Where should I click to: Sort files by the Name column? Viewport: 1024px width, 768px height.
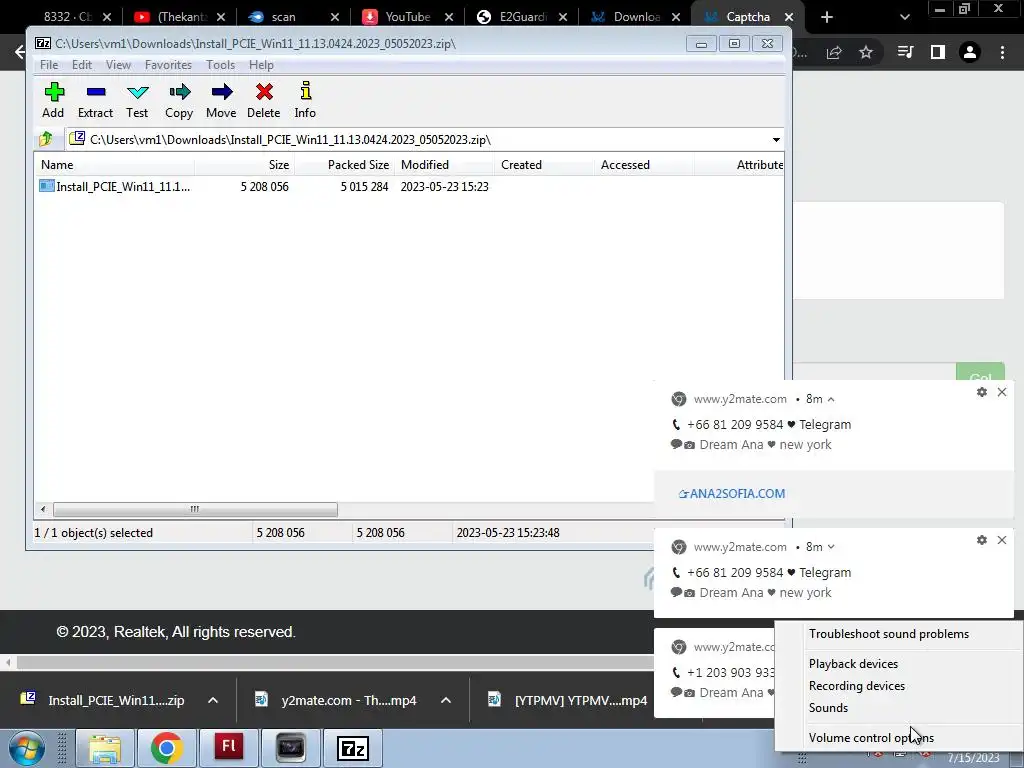[x=114, y=165]
